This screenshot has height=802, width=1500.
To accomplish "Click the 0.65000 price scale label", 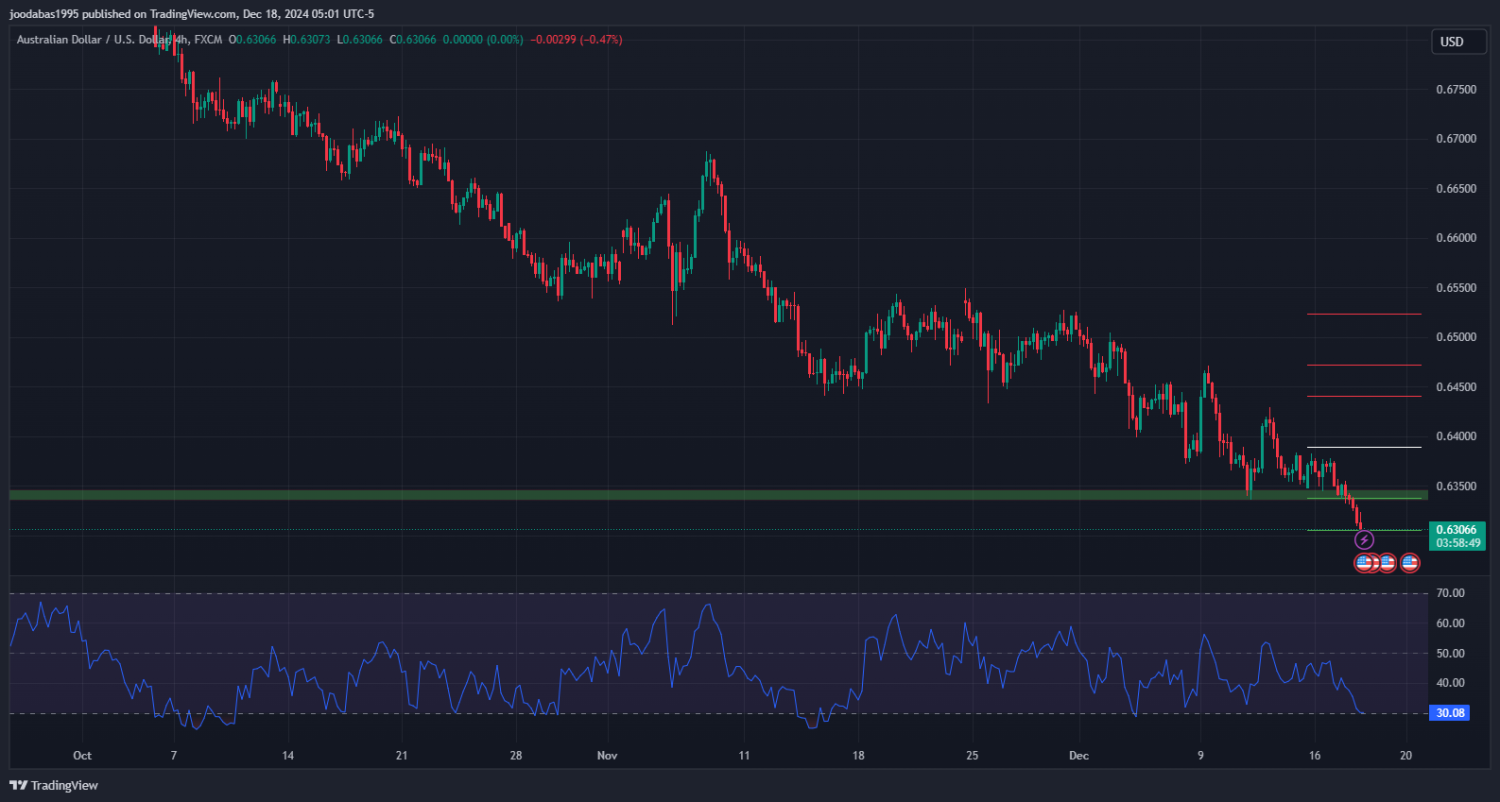I will click(1456, 338).
